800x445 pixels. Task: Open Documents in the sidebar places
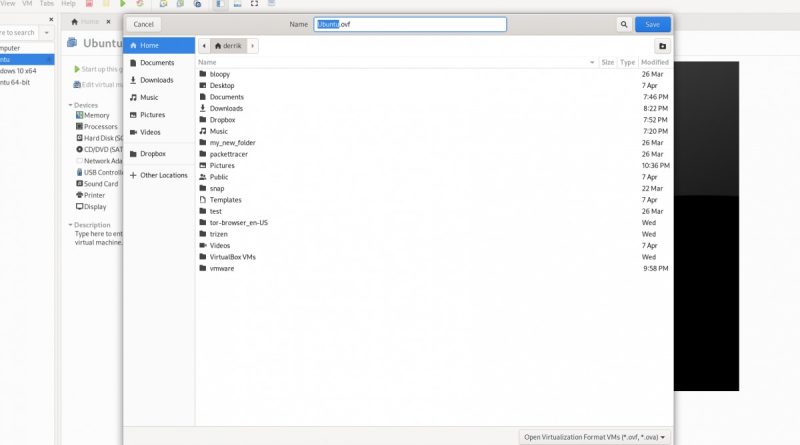pos(159,63)
